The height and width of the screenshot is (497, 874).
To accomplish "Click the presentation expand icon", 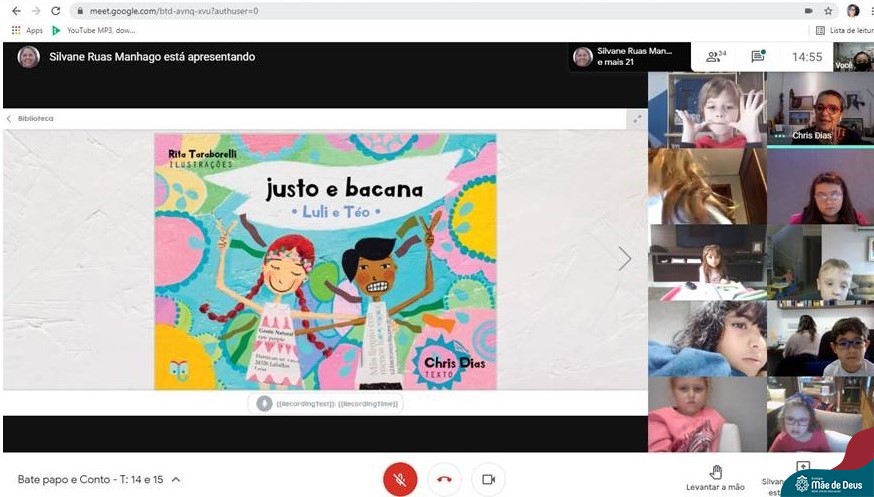I will pos(636,119).
